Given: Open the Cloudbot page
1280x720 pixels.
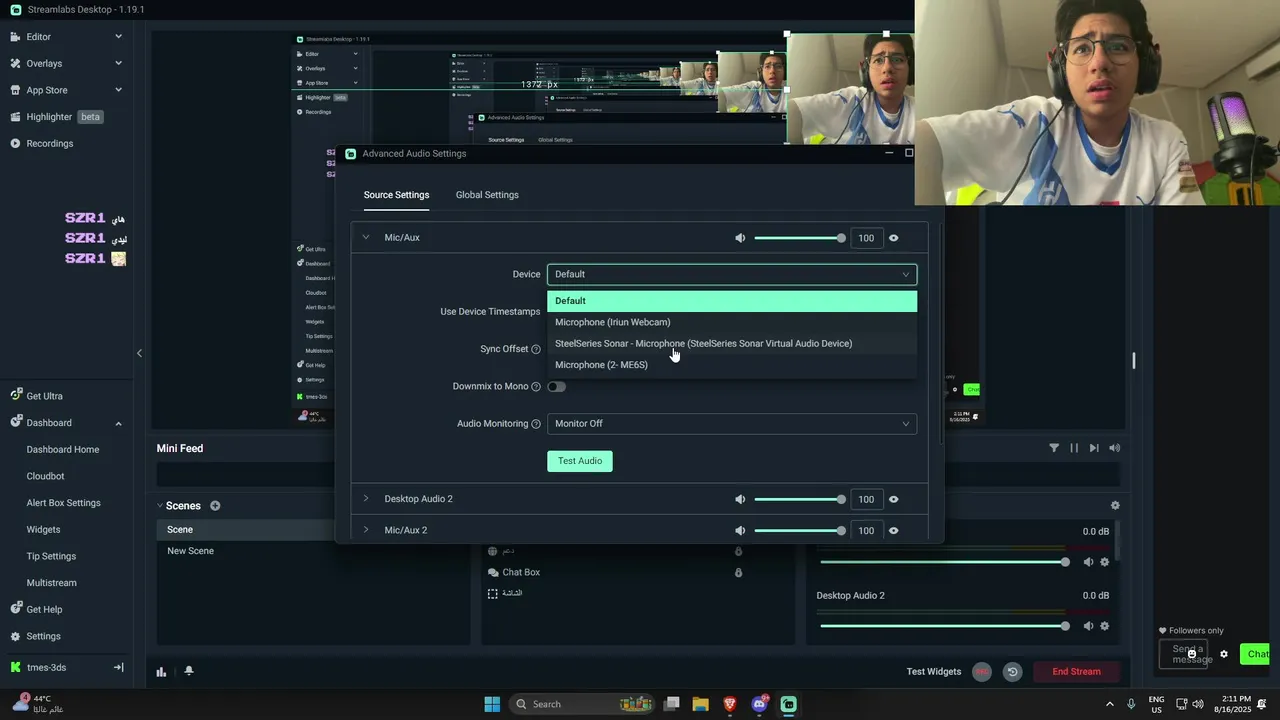Looking at the screenshot, I should coord(45,476).
